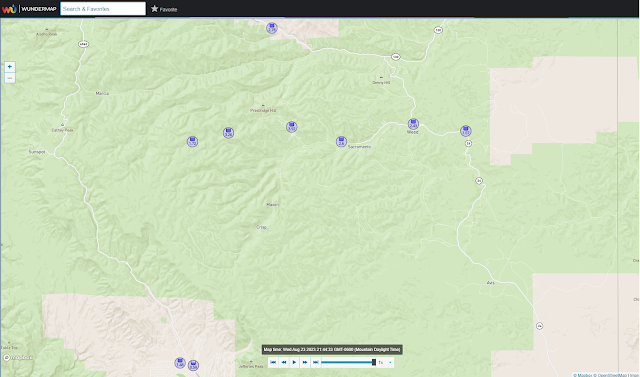Click the Table Top label

(9, 348)
